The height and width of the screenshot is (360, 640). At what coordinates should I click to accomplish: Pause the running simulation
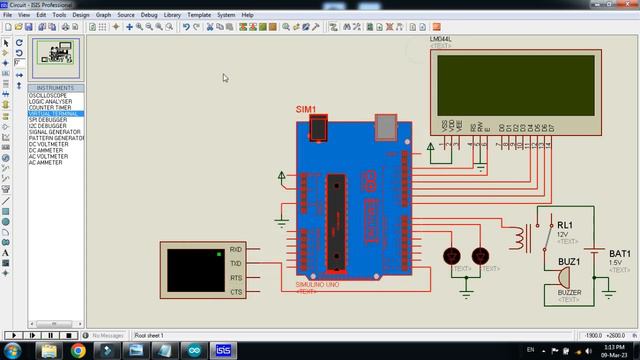(51, 336)
